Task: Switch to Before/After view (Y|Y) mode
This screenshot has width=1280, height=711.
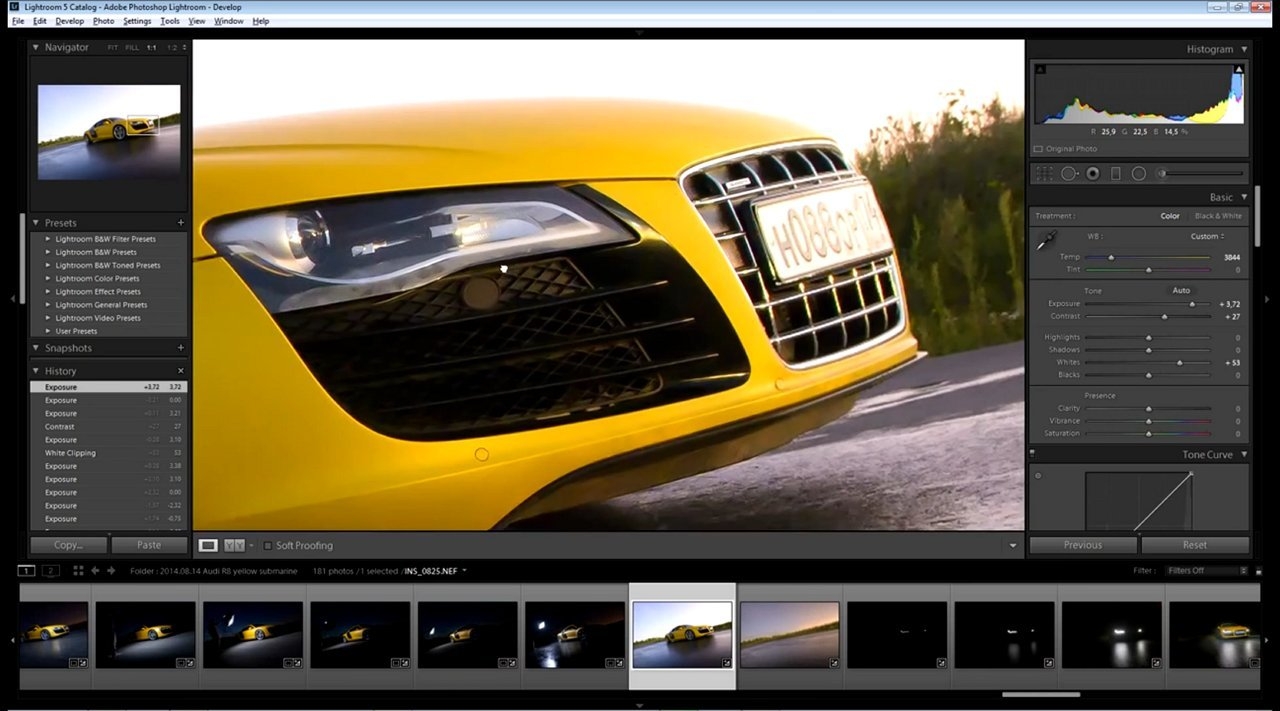Action: (x=234, y=545)
